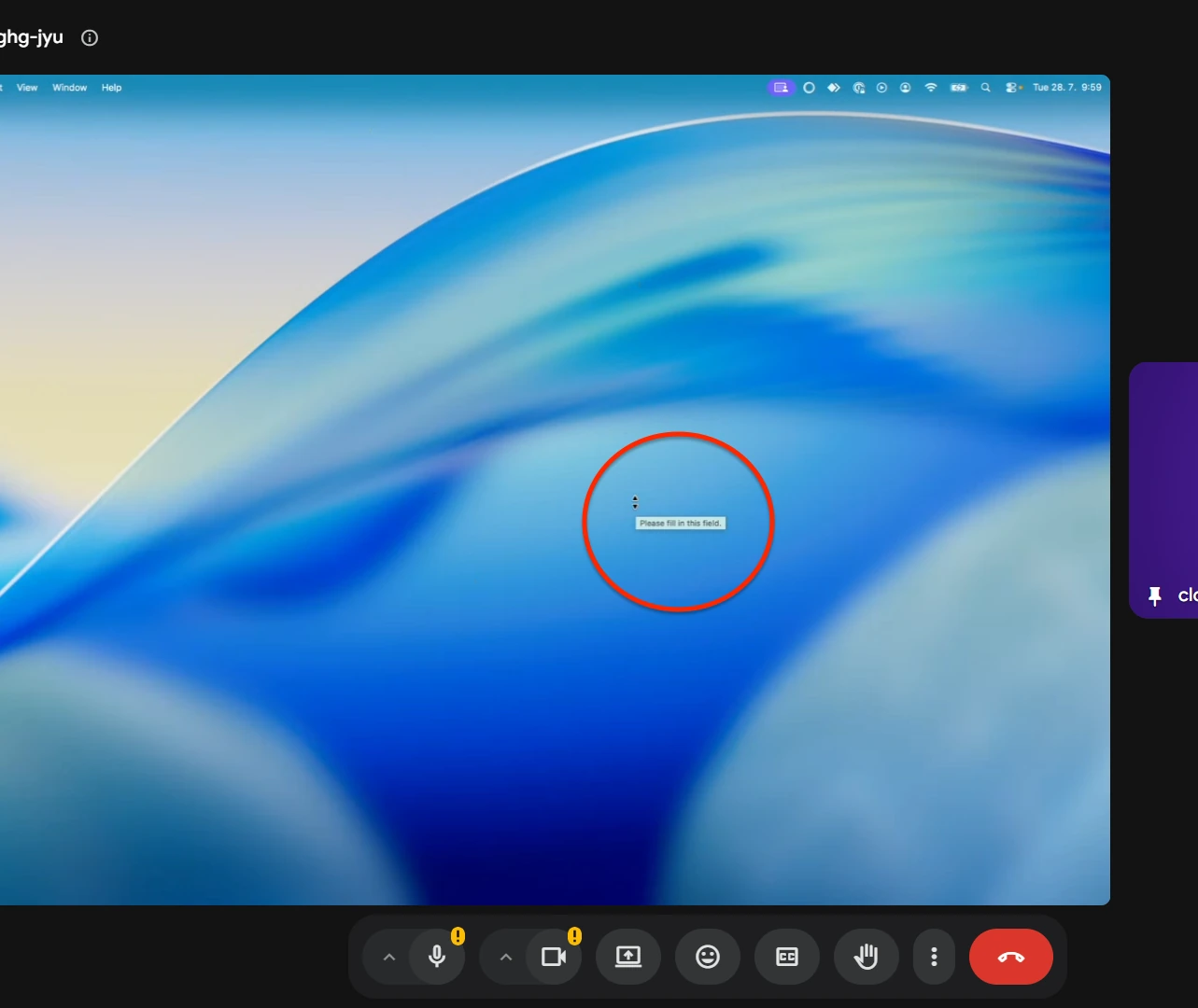Click the lock-clock icon in shared menu bar
1198x1008 pixels.
[x=859, y=88]
